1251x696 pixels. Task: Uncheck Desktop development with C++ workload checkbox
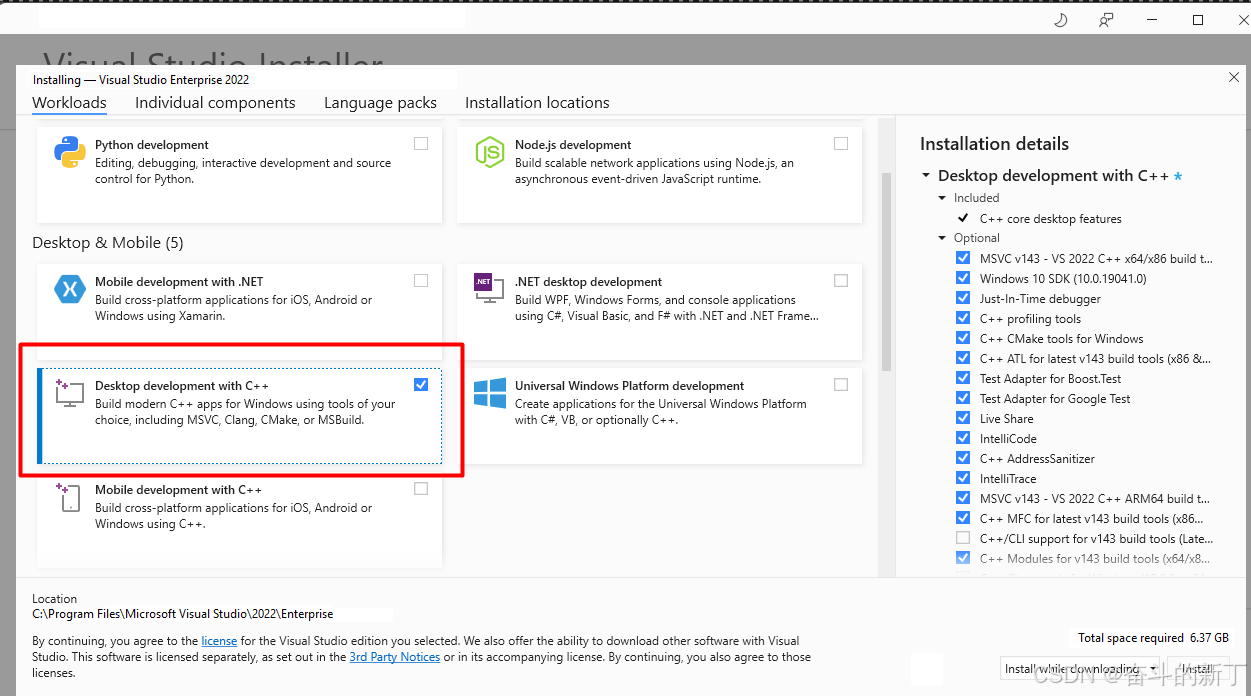[421, 385]
